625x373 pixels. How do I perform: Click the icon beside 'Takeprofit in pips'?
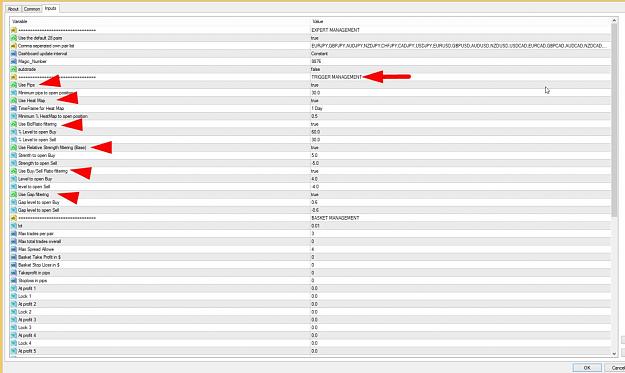pyautogui.click(x=14, y=273)
